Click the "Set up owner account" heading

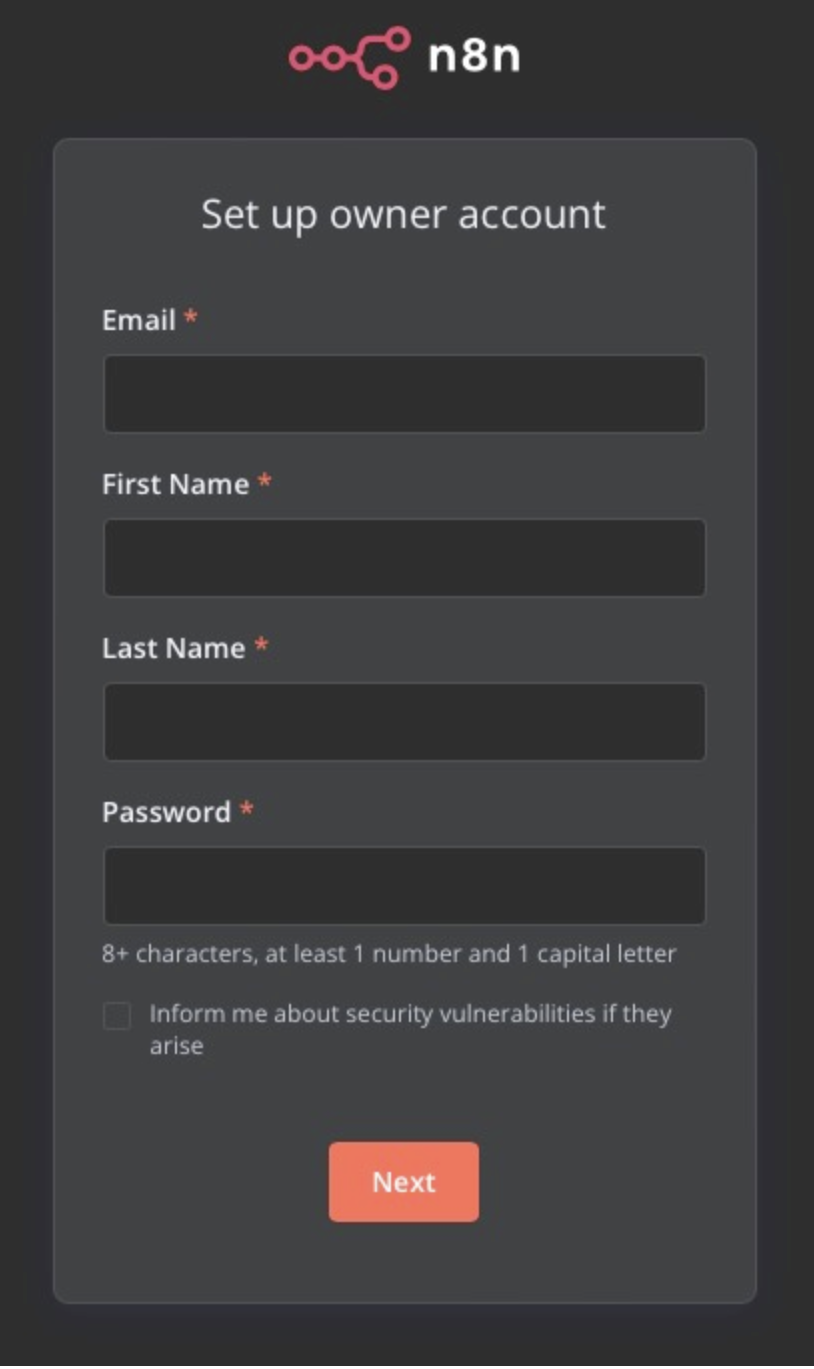(x=404, y=214)
